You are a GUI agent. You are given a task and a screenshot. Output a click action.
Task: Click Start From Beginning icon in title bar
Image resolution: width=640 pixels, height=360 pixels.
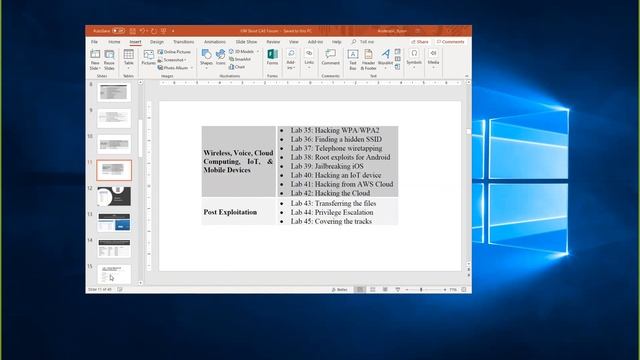pyautogui.click(x=164, y=31)
